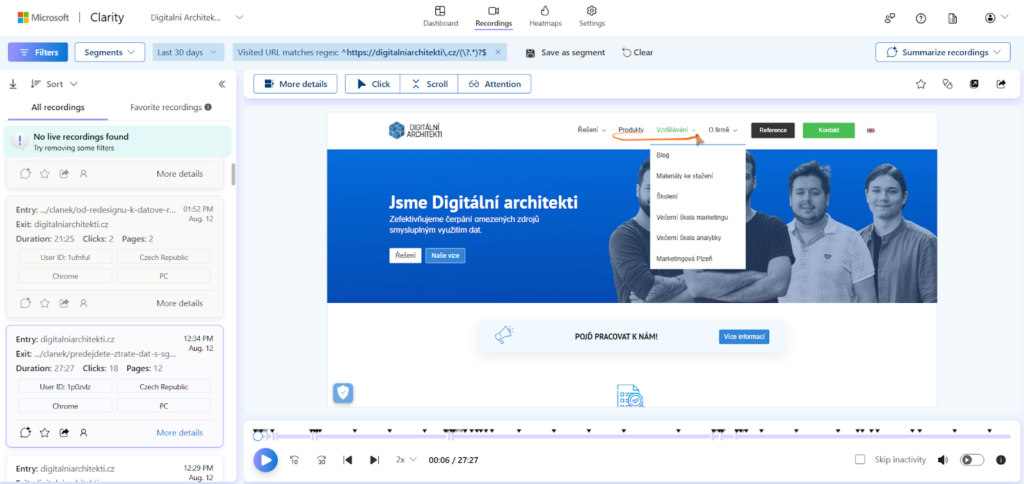Open the help question-mark icon
The width and height of the screenshot is (1024, 484).
coord(921,18)
